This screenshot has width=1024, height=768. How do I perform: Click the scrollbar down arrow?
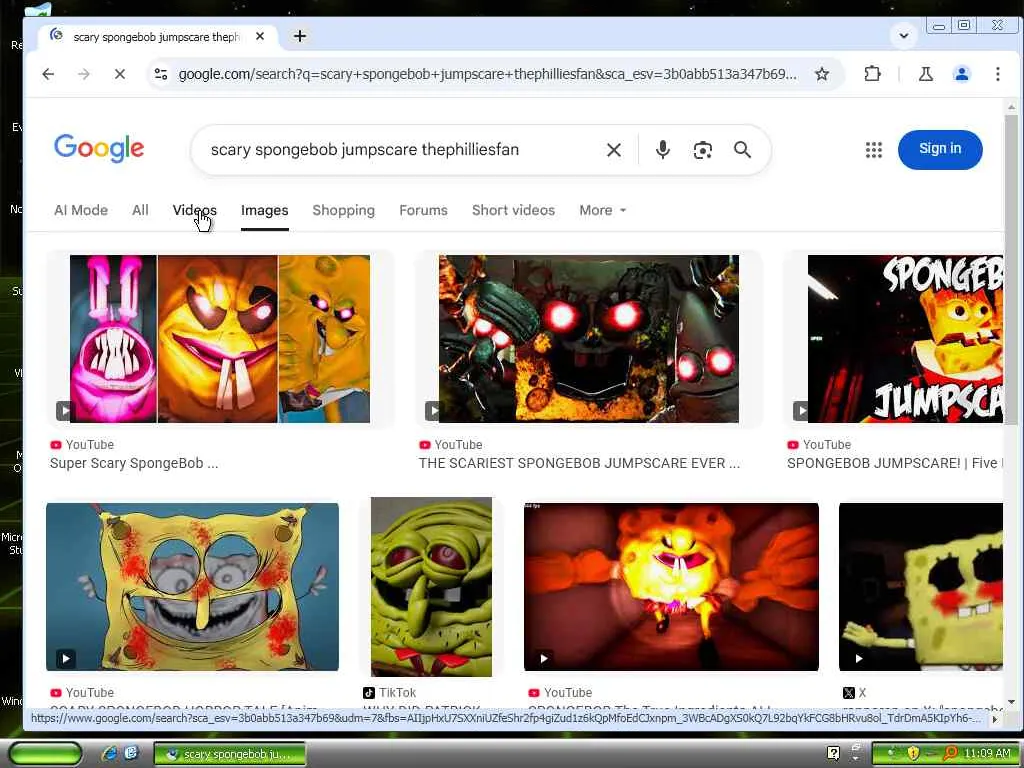1011,702
